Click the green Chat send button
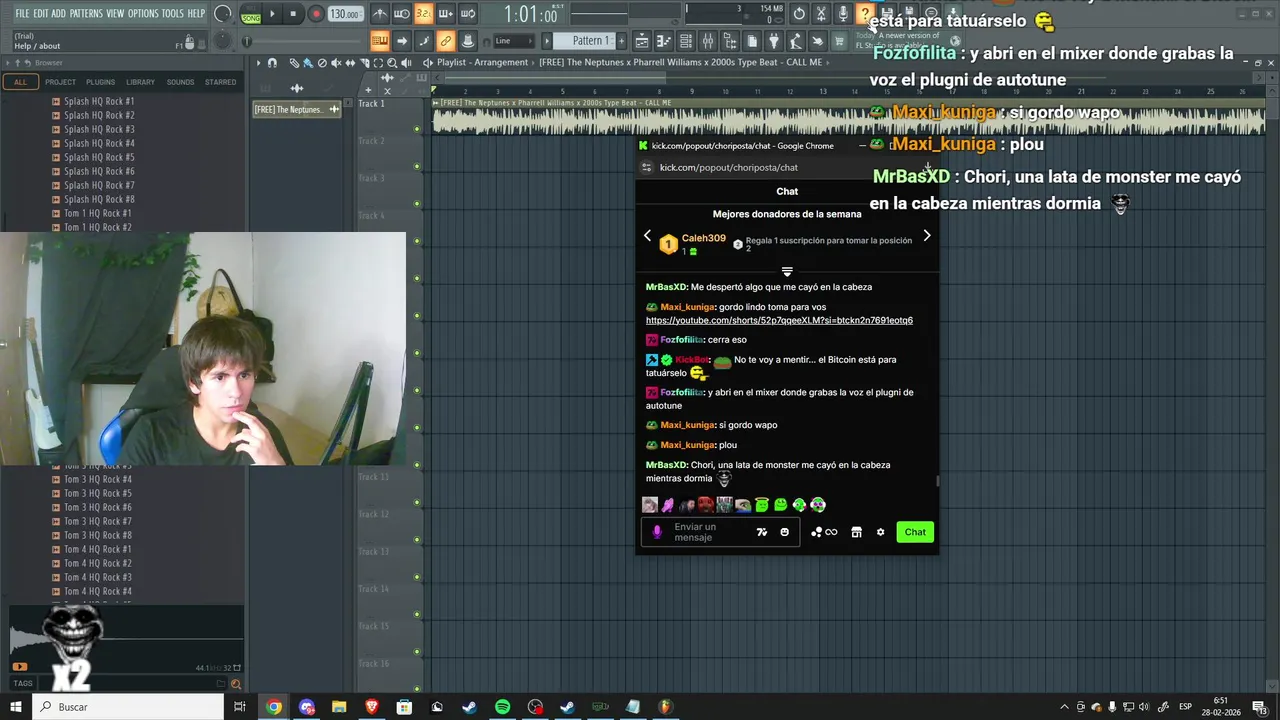This screenshot has height=720, width=1280. 915,532
